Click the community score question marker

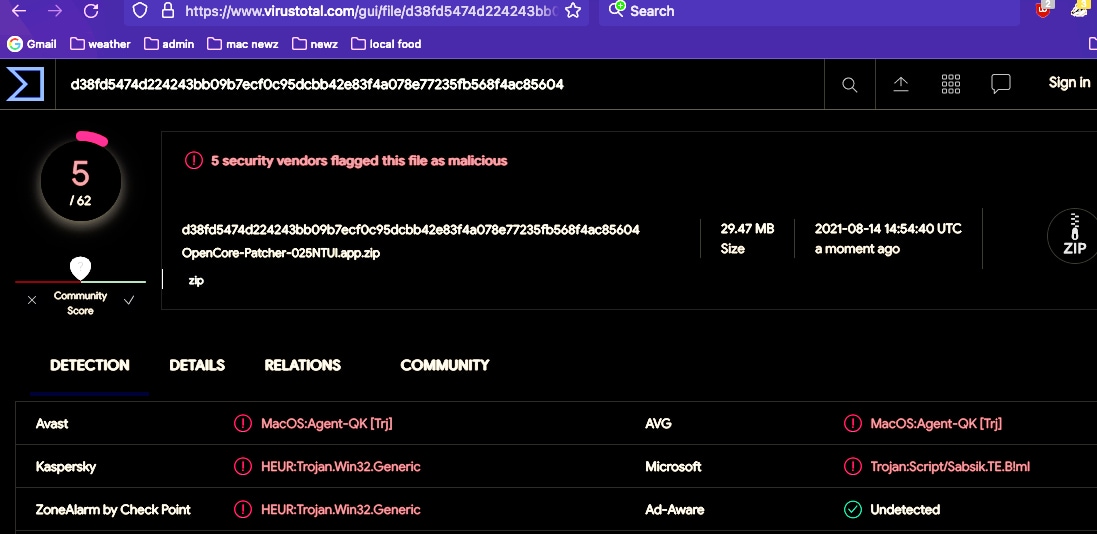coord(80,267)
